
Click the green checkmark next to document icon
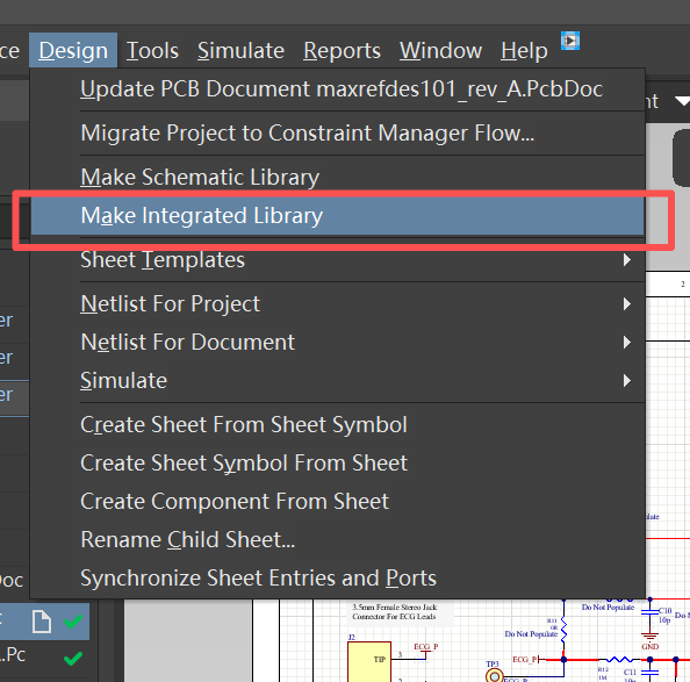coord(73,621)
